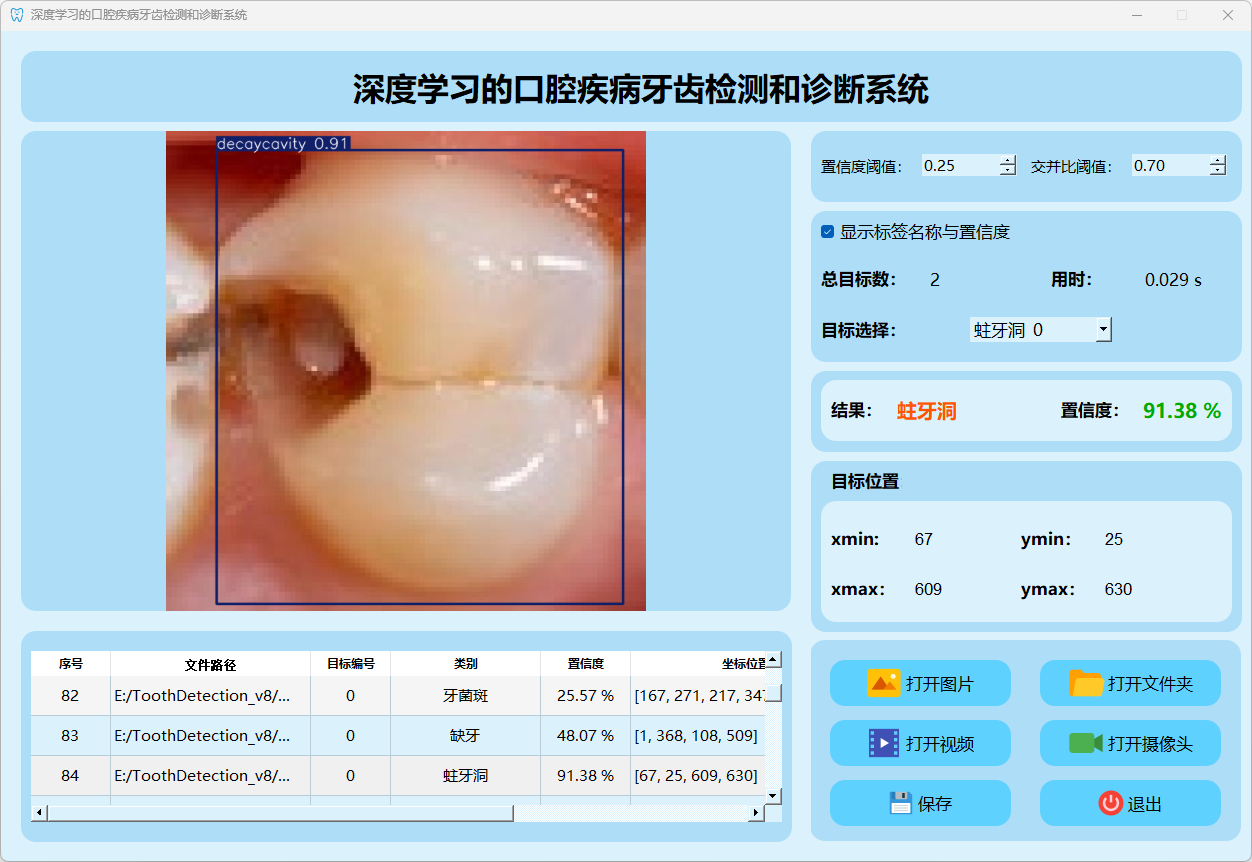
Task: Click the 打开文件夹 button label
Action: [x=1150, y=685]
